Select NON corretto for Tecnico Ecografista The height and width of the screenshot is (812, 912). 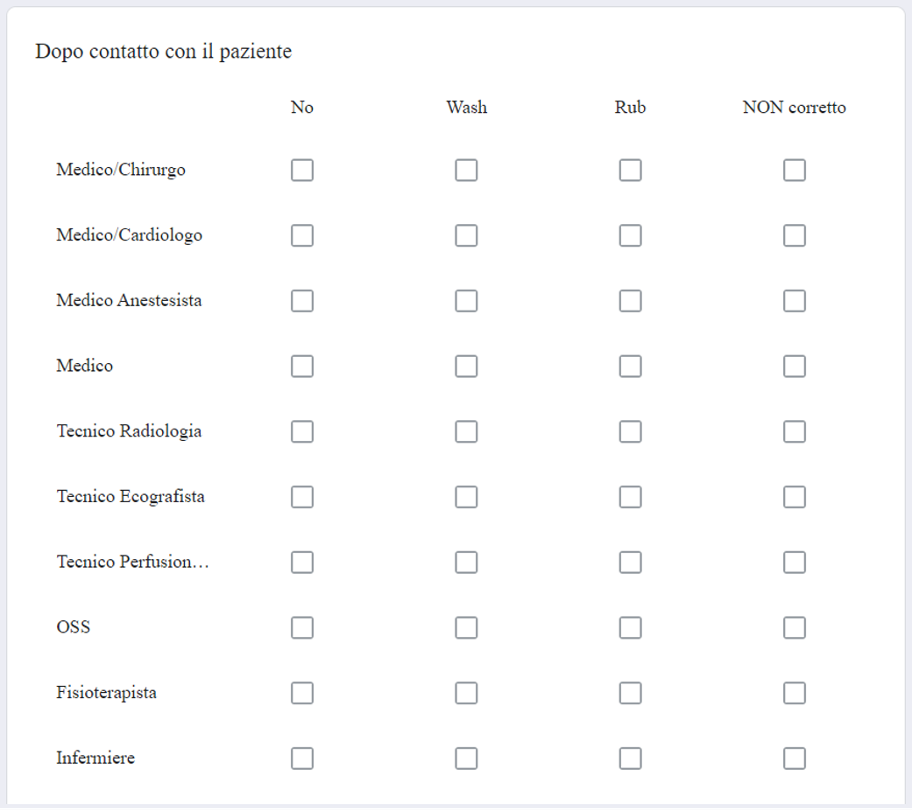(794, 497)
